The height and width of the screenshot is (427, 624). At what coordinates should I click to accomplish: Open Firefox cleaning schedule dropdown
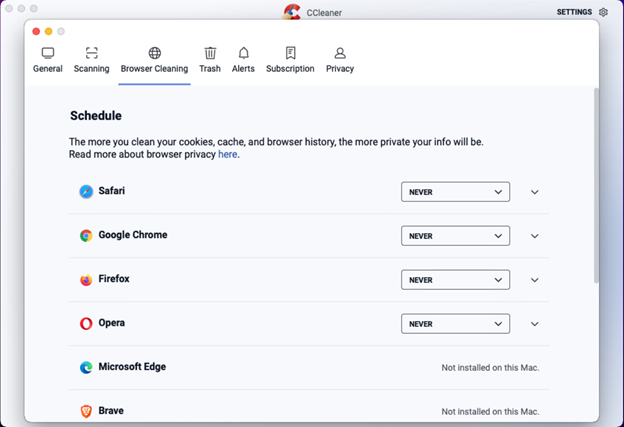coord(455,280)
